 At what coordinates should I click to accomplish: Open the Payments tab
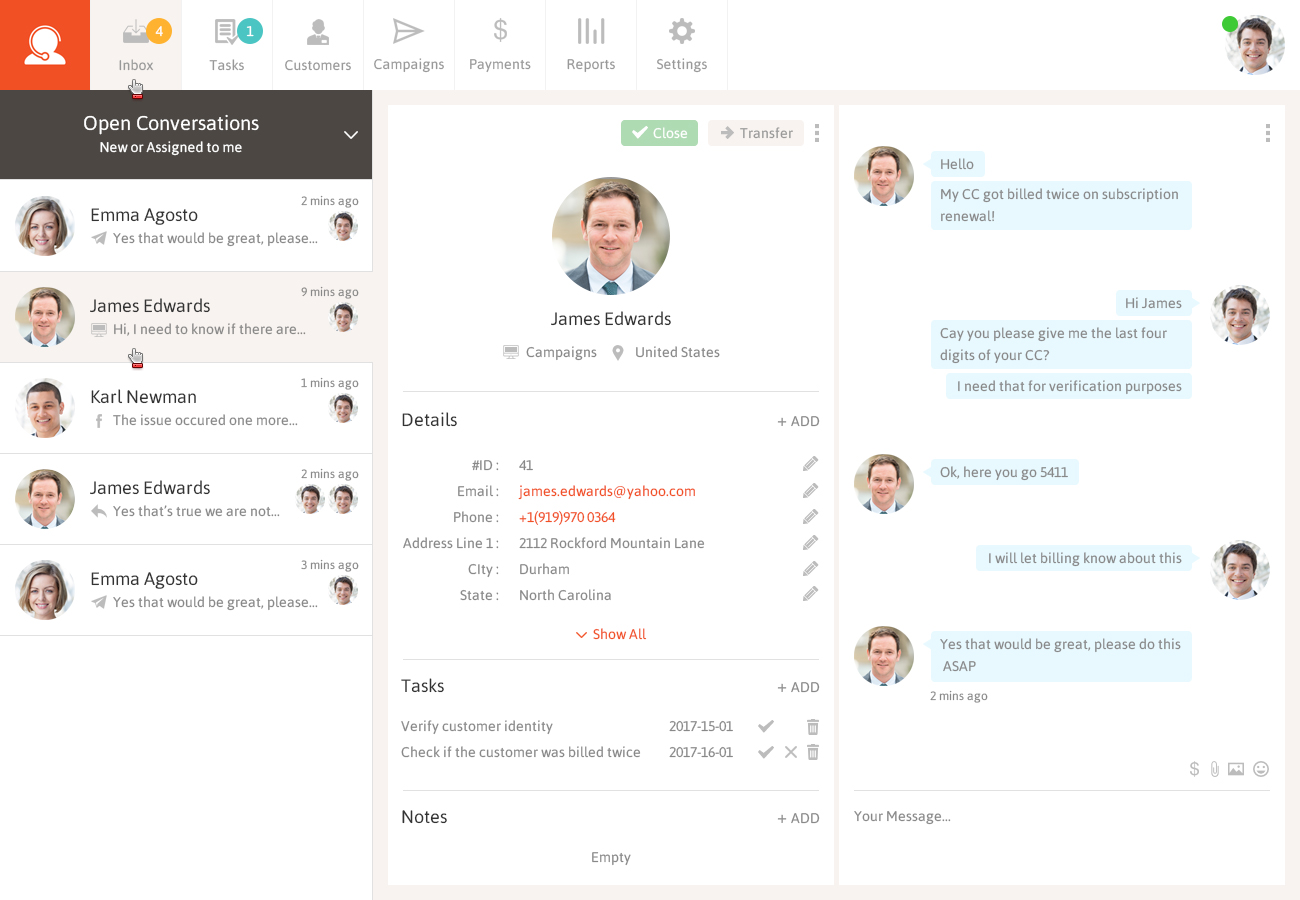coord(500,45)
